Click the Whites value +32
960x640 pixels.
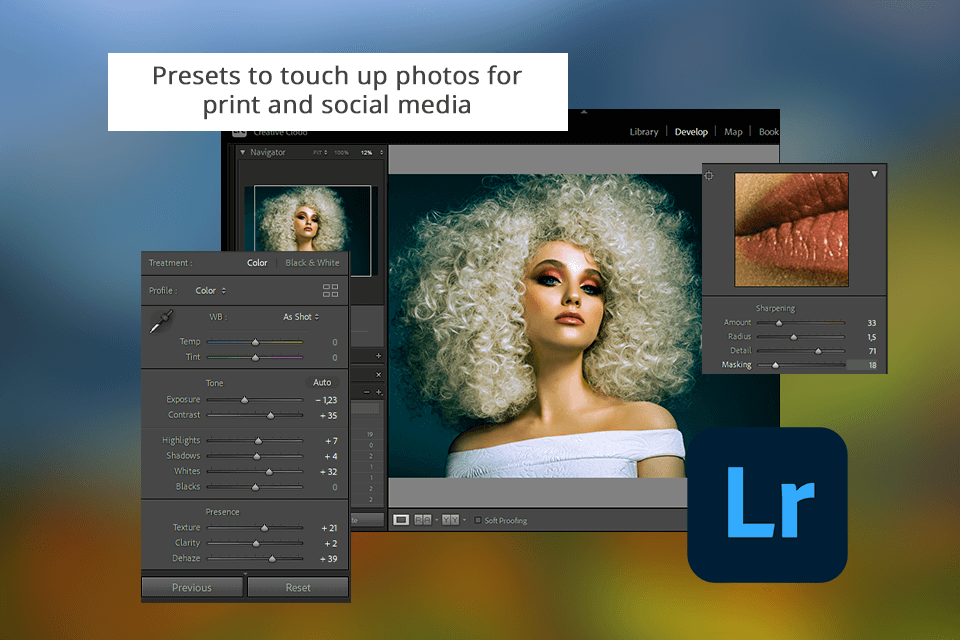[328, 472]
